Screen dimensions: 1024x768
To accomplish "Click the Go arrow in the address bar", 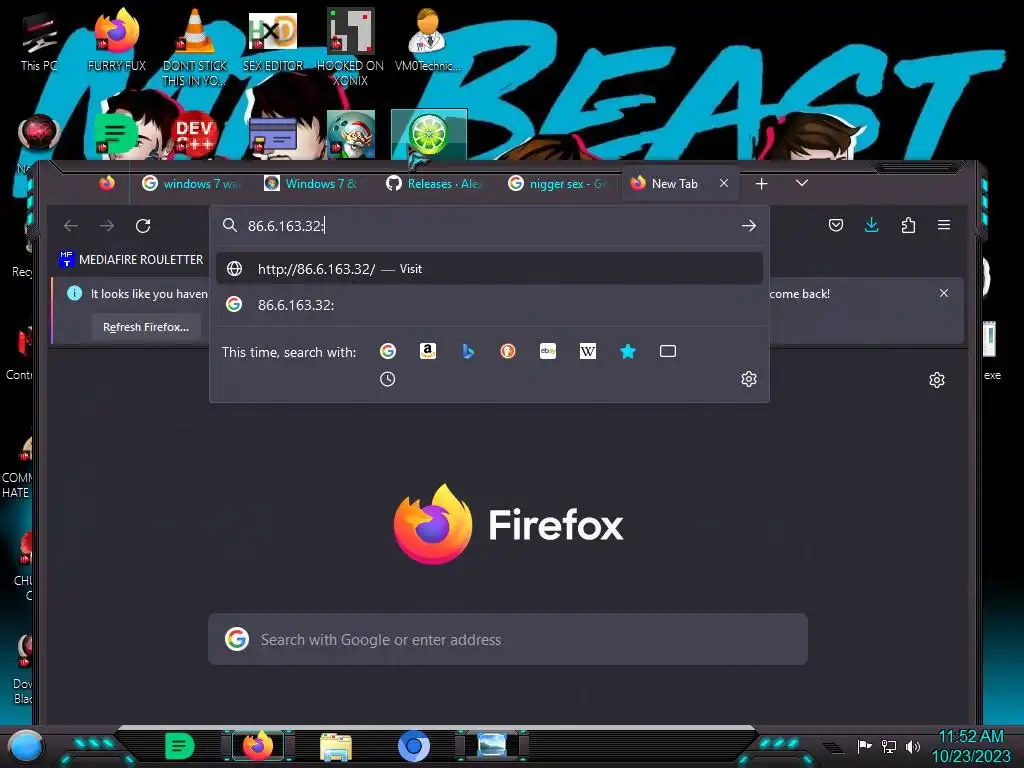I will click(x=748, y=226).
